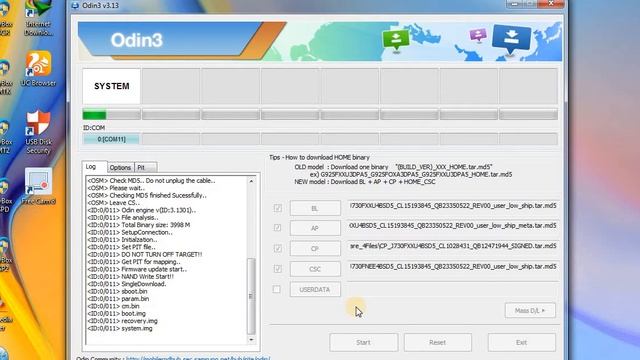Click the CSC file button

[x=315, y=269]
